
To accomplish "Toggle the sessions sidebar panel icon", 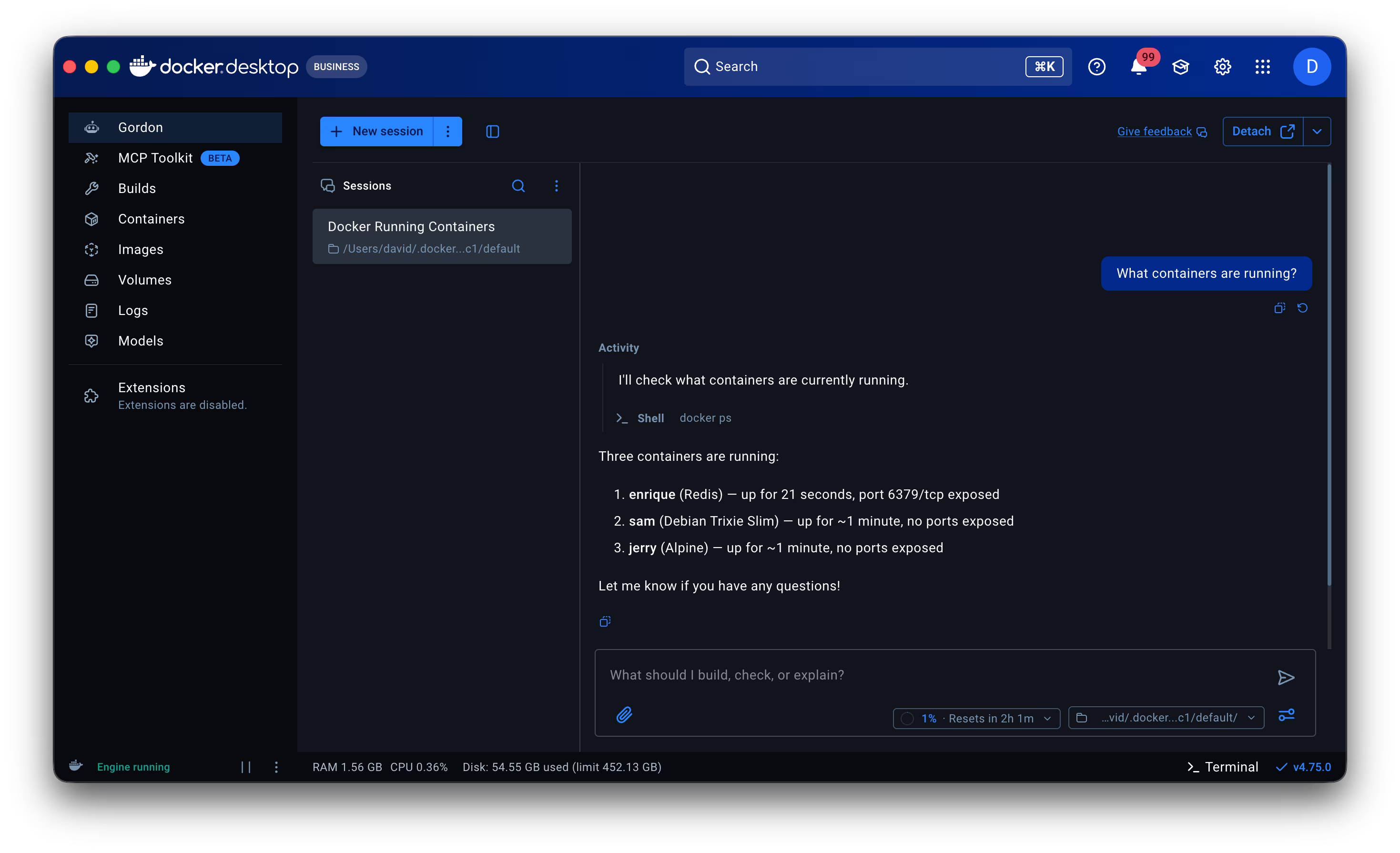I will [x=493, y=131].
